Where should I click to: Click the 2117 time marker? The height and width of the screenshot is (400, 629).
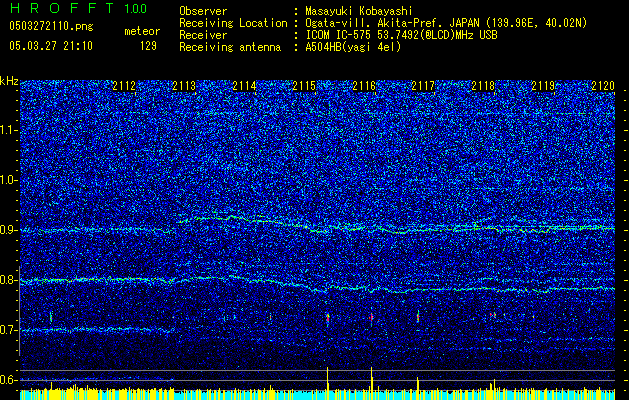pos(423,86)
